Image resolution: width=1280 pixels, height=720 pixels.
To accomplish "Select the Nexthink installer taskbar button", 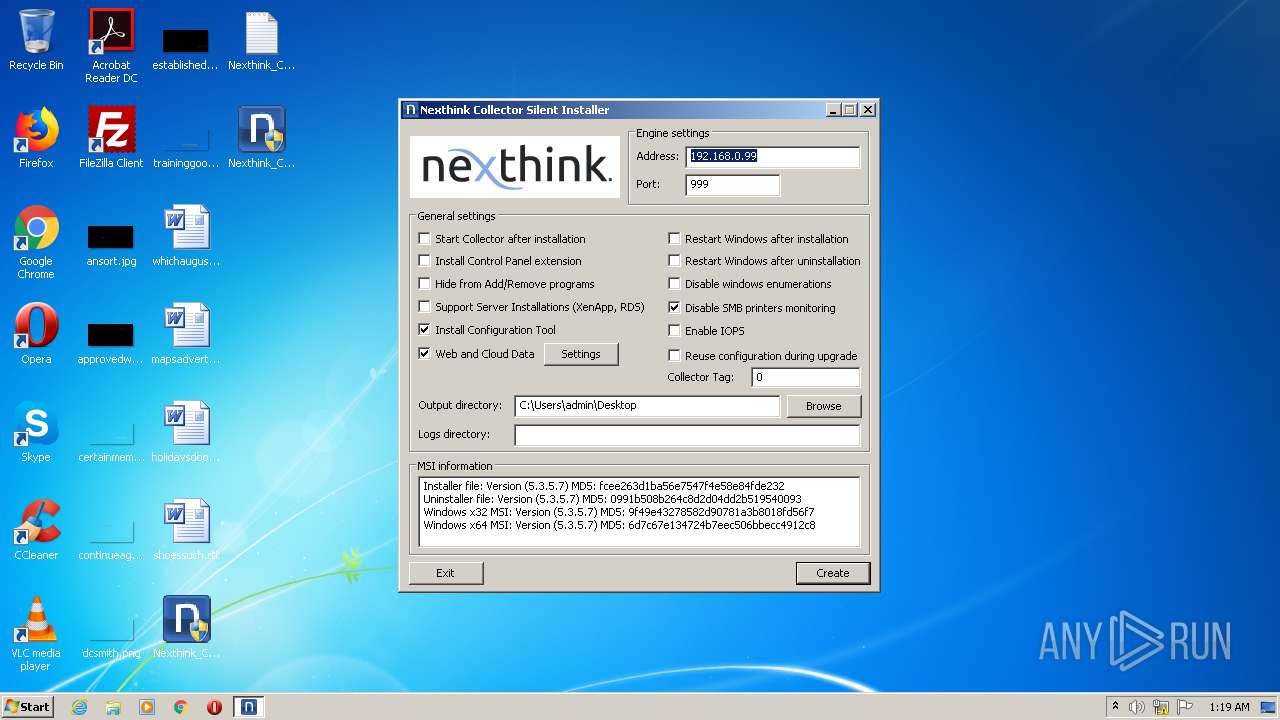I will tap(249, 707).
